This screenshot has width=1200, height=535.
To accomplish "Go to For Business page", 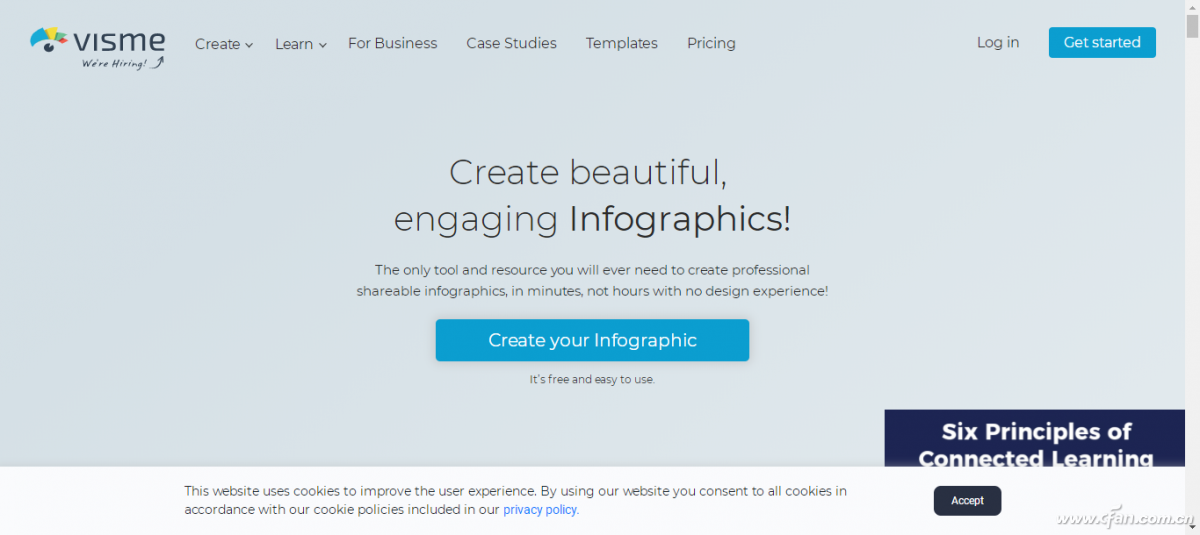I will 392,43.
